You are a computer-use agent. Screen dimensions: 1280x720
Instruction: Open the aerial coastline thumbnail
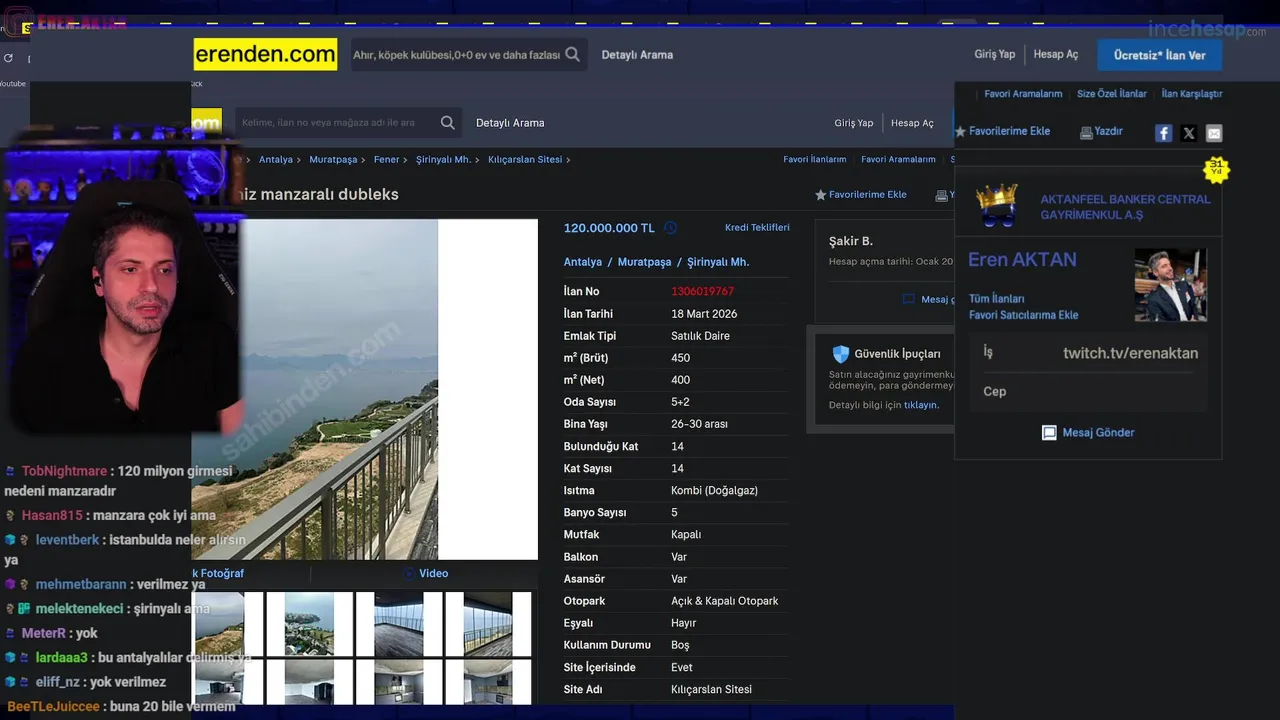point(310,624)
